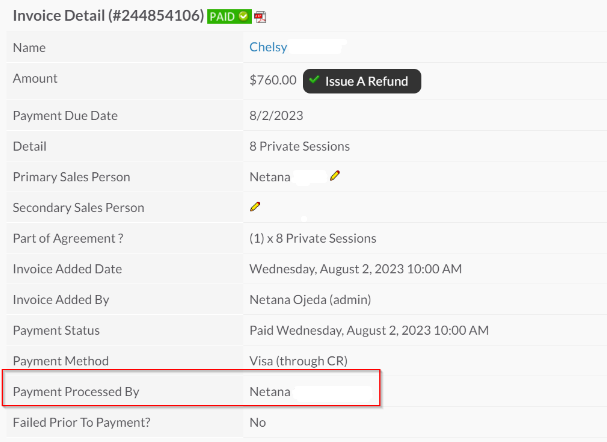Click Issue A Refund button
The image size is (607, 442).
[362, 81]
